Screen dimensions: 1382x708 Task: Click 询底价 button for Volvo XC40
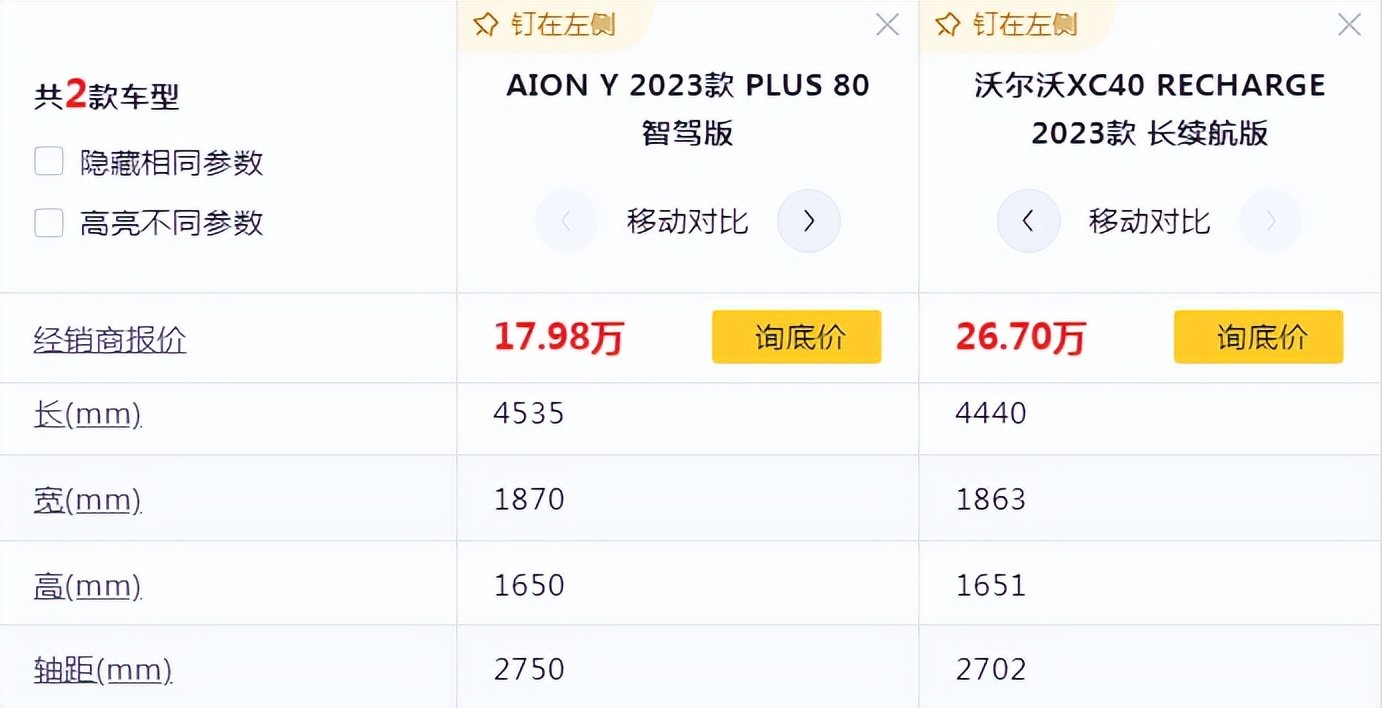point(1259,337)
